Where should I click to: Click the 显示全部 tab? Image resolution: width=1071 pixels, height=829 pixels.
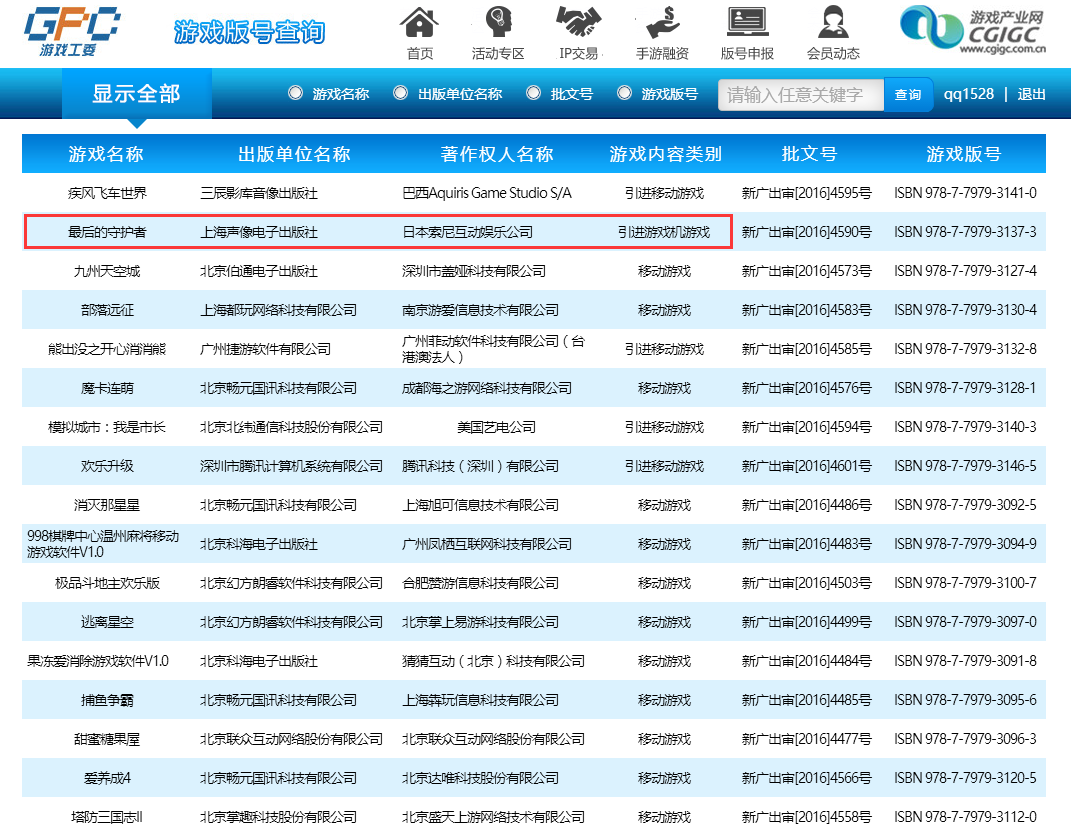[x=136, y=94]
